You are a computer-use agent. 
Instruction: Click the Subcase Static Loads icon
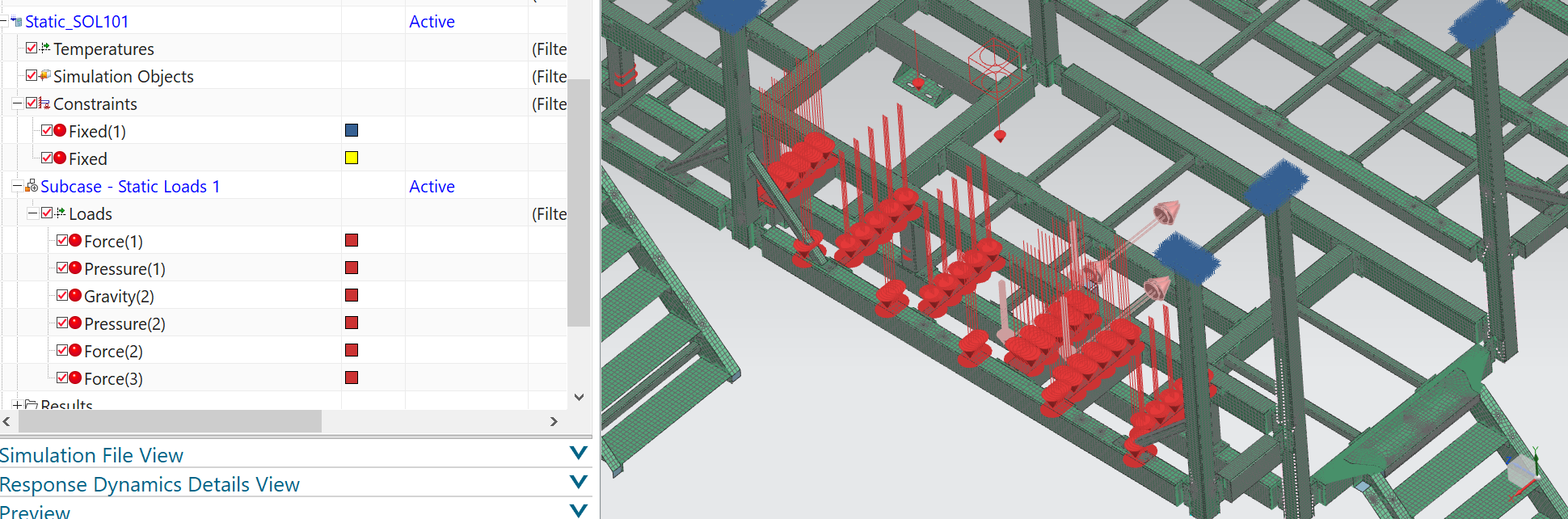coord(32,187)
